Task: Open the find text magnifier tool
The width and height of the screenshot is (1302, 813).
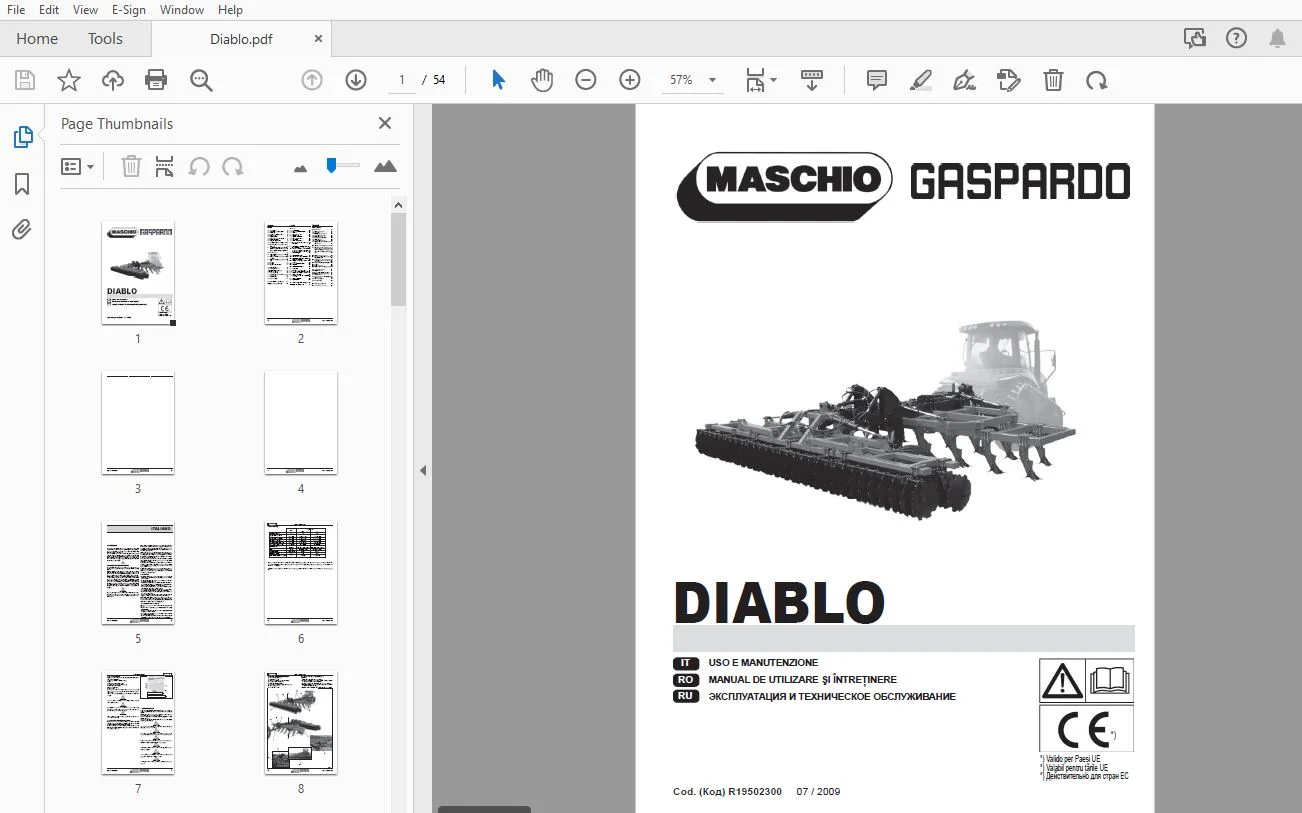Action: [201, 80]
